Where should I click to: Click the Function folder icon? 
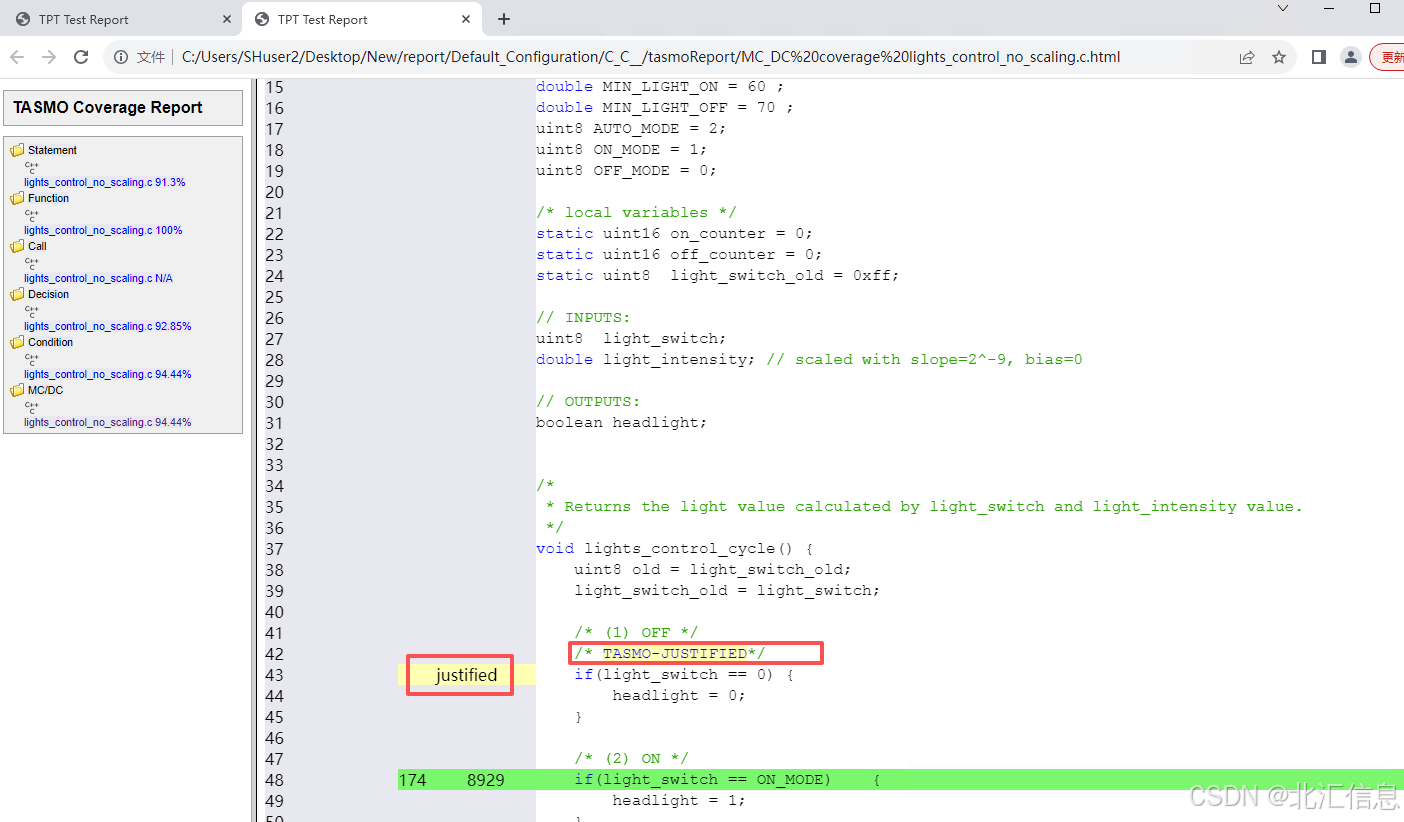(x=17, y=198)
